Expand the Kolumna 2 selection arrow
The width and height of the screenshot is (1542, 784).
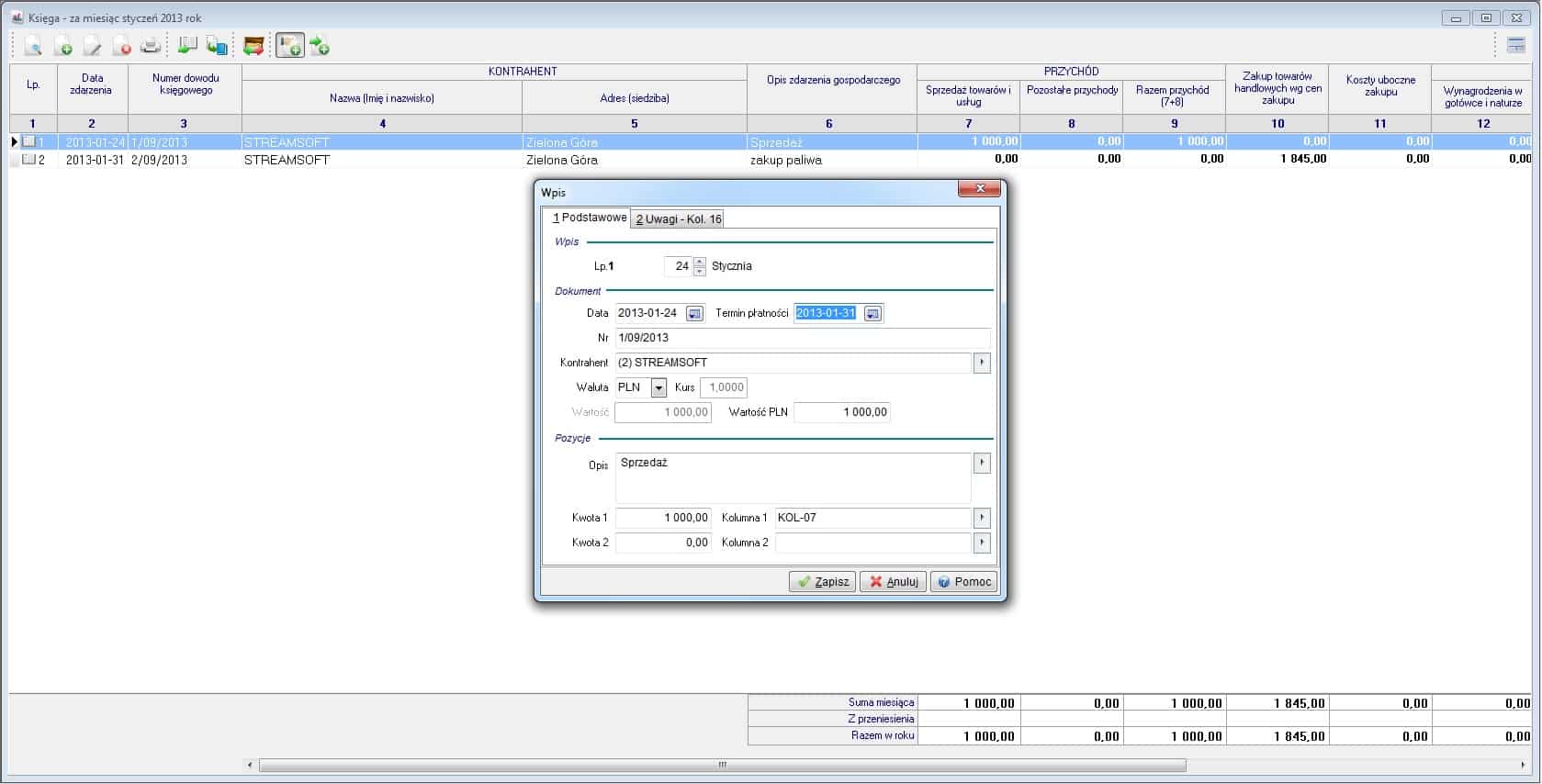pyautogui.click(x=982, y=543)
